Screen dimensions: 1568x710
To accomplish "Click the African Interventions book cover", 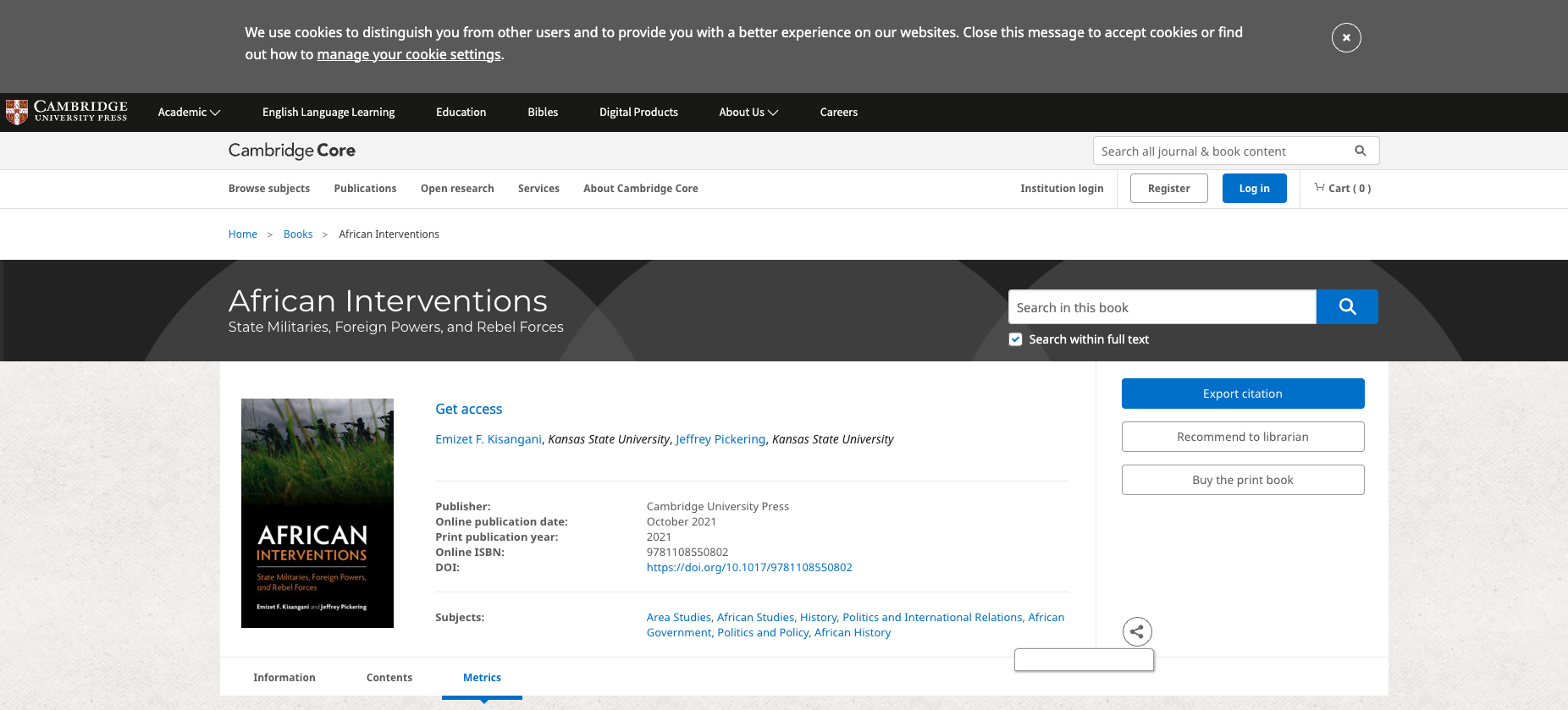I will 317,513.
